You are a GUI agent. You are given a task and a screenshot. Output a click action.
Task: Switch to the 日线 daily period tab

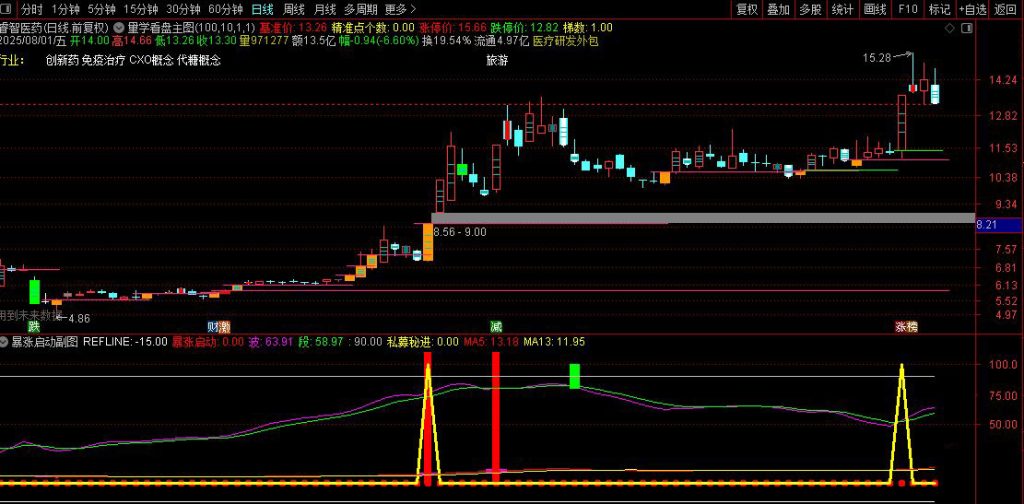point(262,9)
